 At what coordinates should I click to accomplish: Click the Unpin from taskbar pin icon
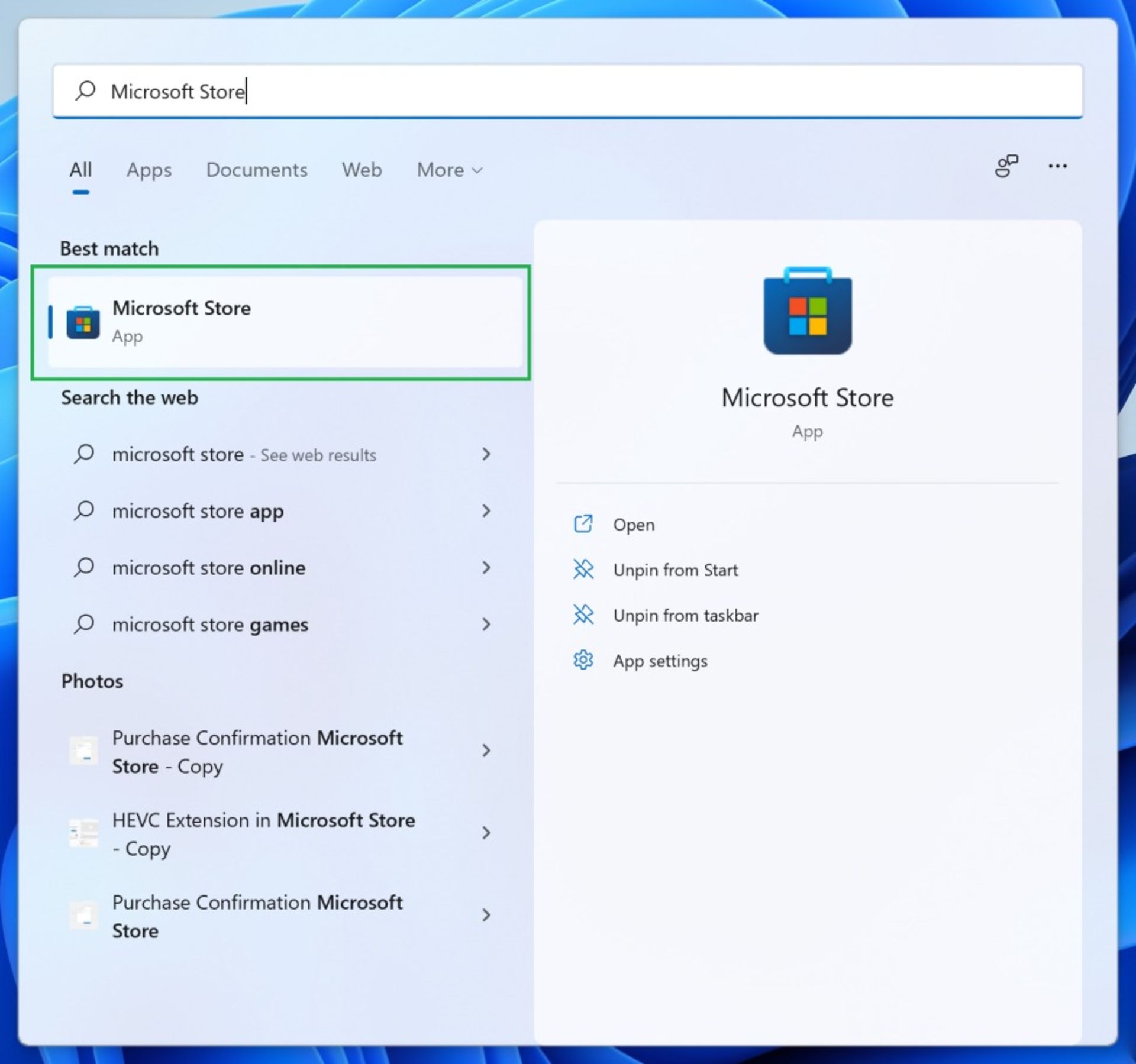583,615
